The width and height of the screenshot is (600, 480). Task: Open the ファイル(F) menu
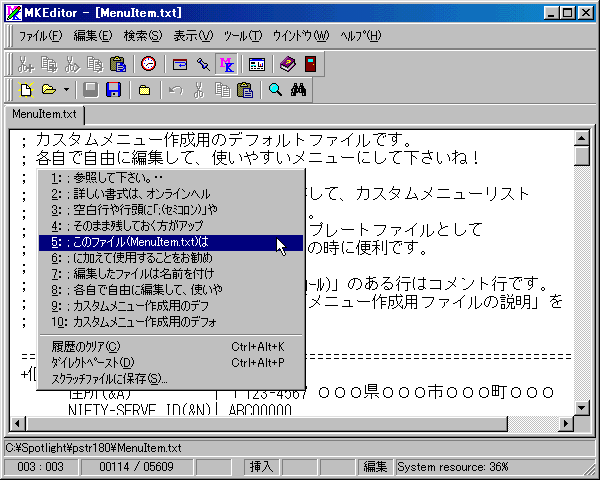click(x=41, y=36)
